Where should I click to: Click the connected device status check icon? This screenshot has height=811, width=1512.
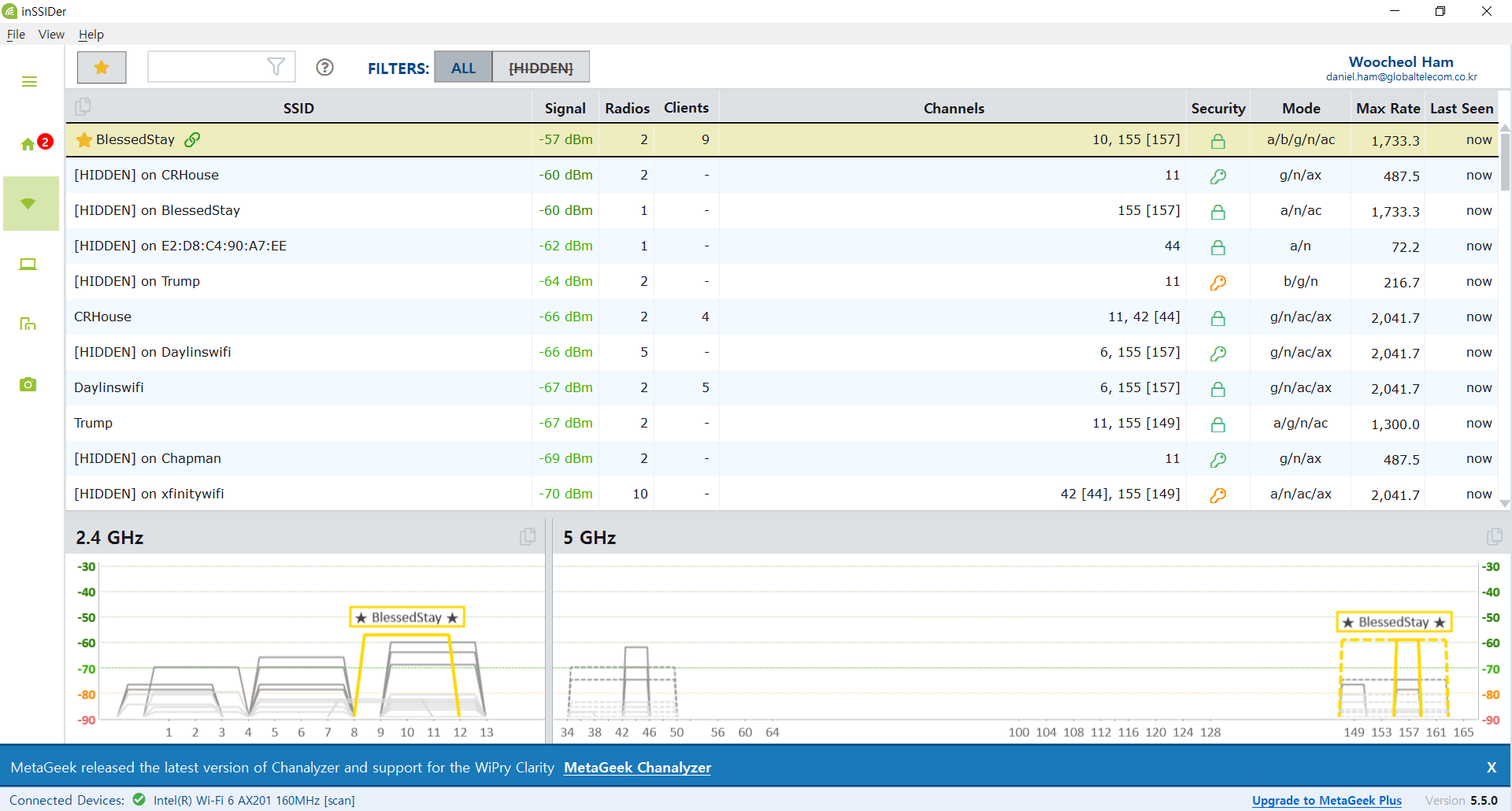pyautogui.click(x=139, y=800)
